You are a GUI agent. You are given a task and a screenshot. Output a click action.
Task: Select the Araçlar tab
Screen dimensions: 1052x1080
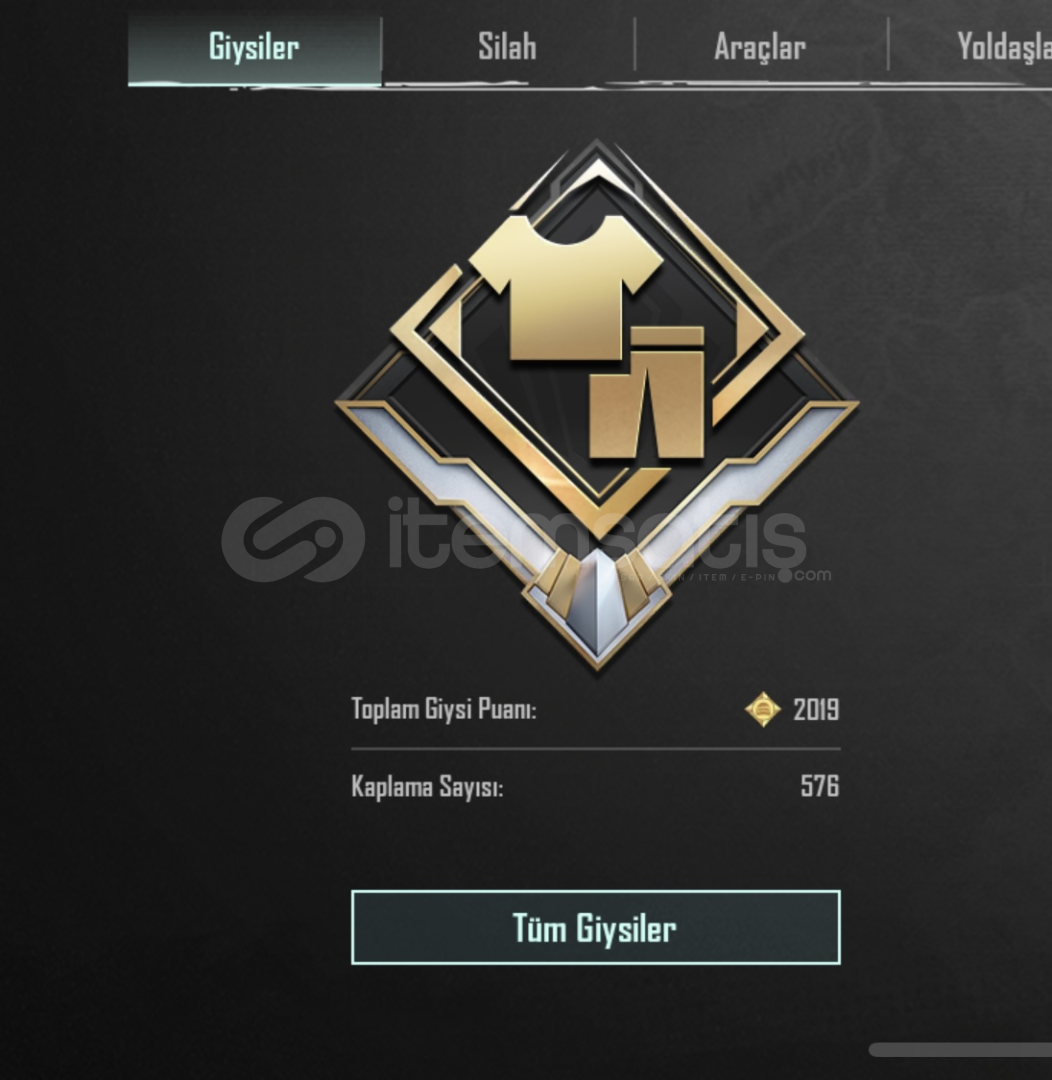click(760, 48)
